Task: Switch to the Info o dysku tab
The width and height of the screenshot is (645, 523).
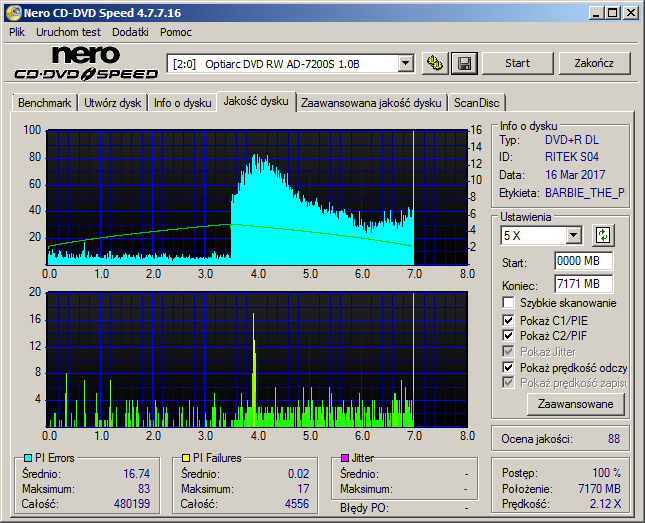Action: coord(183,103)
